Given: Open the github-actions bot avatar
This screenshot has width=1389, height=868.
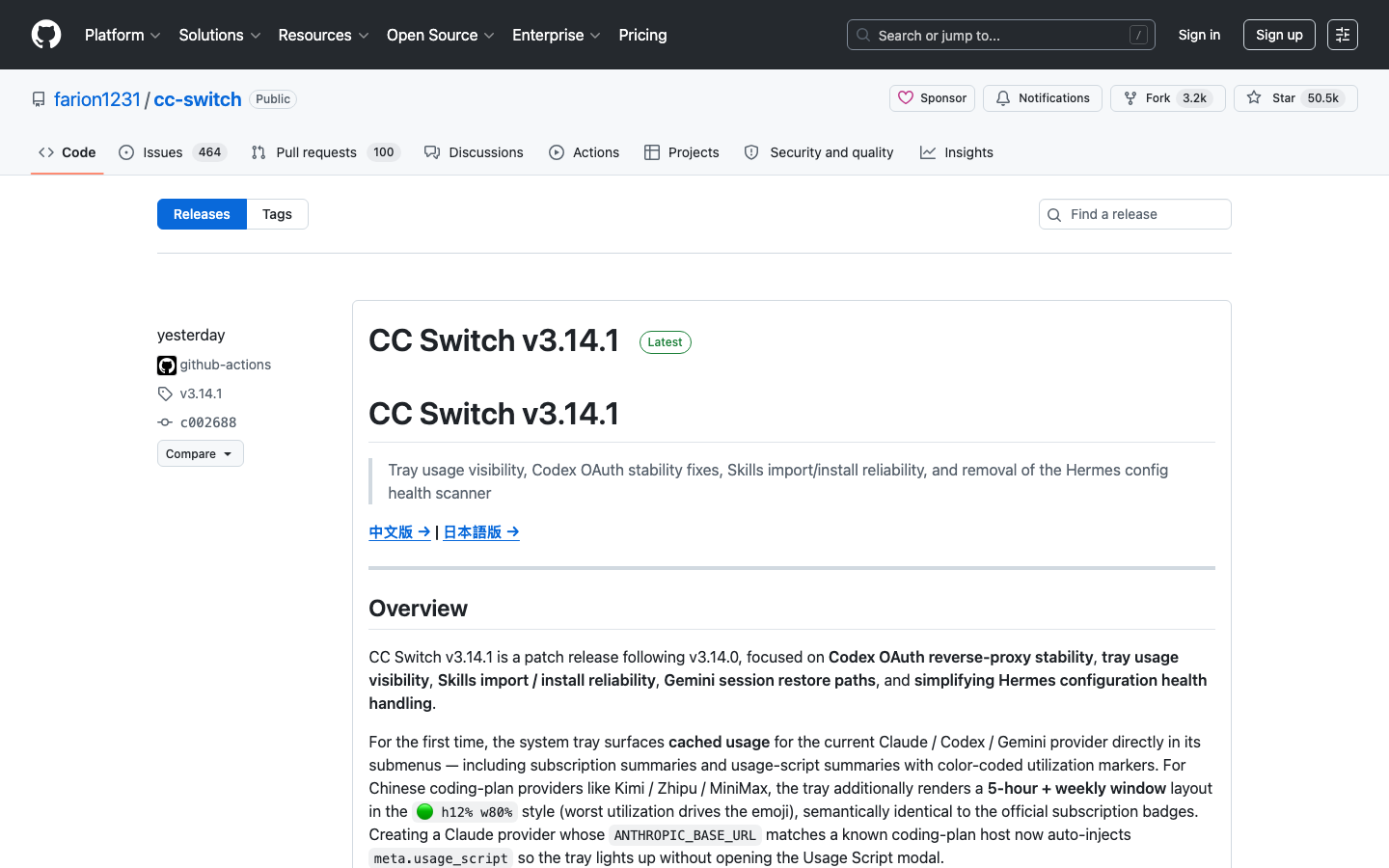Looking at the screenshot, I should pyautogui.click(x=166, y=366).
